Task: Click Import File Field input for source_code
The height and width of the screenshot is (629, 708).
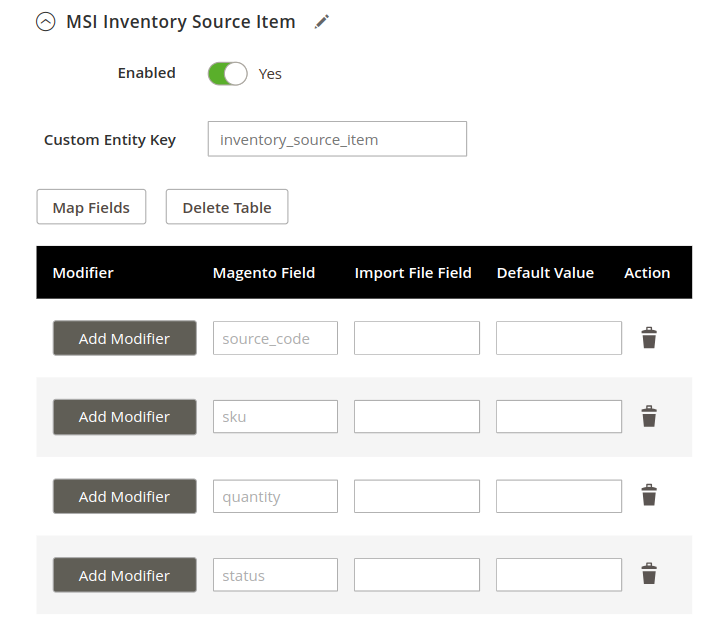Action: pos(417,338)
